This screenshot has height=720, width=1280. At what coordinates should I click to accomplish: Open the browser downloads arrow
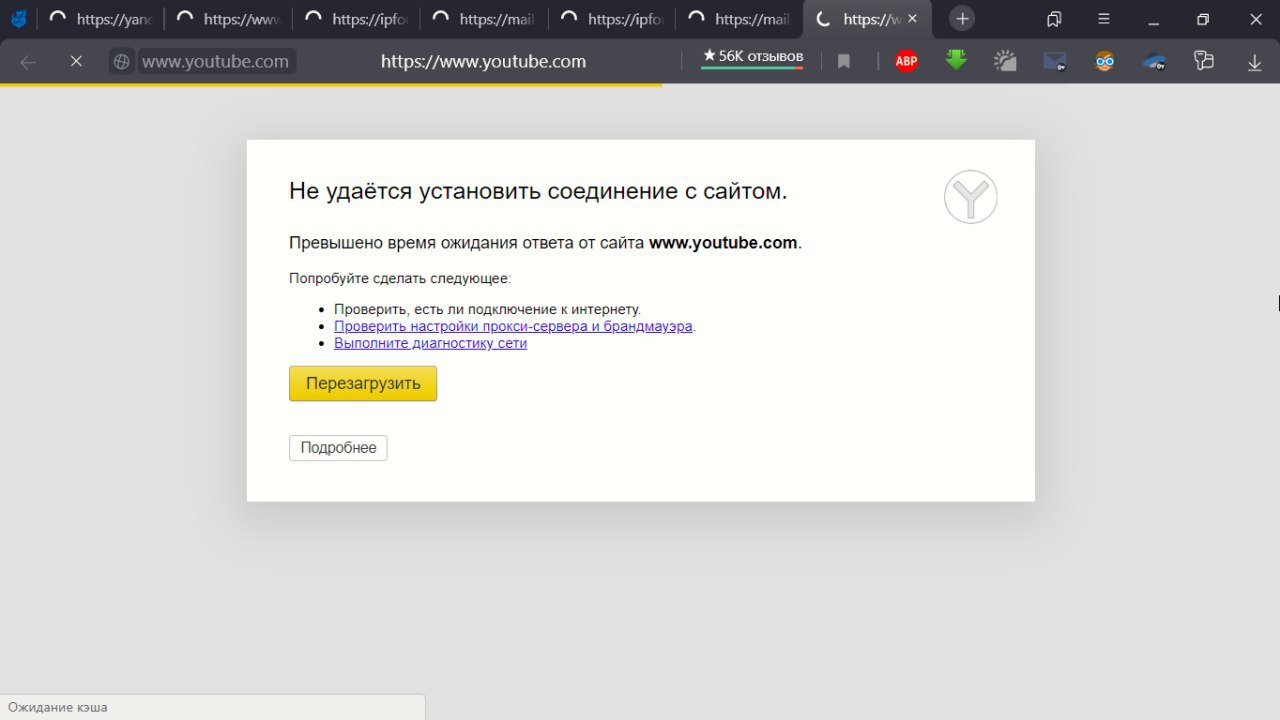pyautogui.click(x=1254, y=62)
